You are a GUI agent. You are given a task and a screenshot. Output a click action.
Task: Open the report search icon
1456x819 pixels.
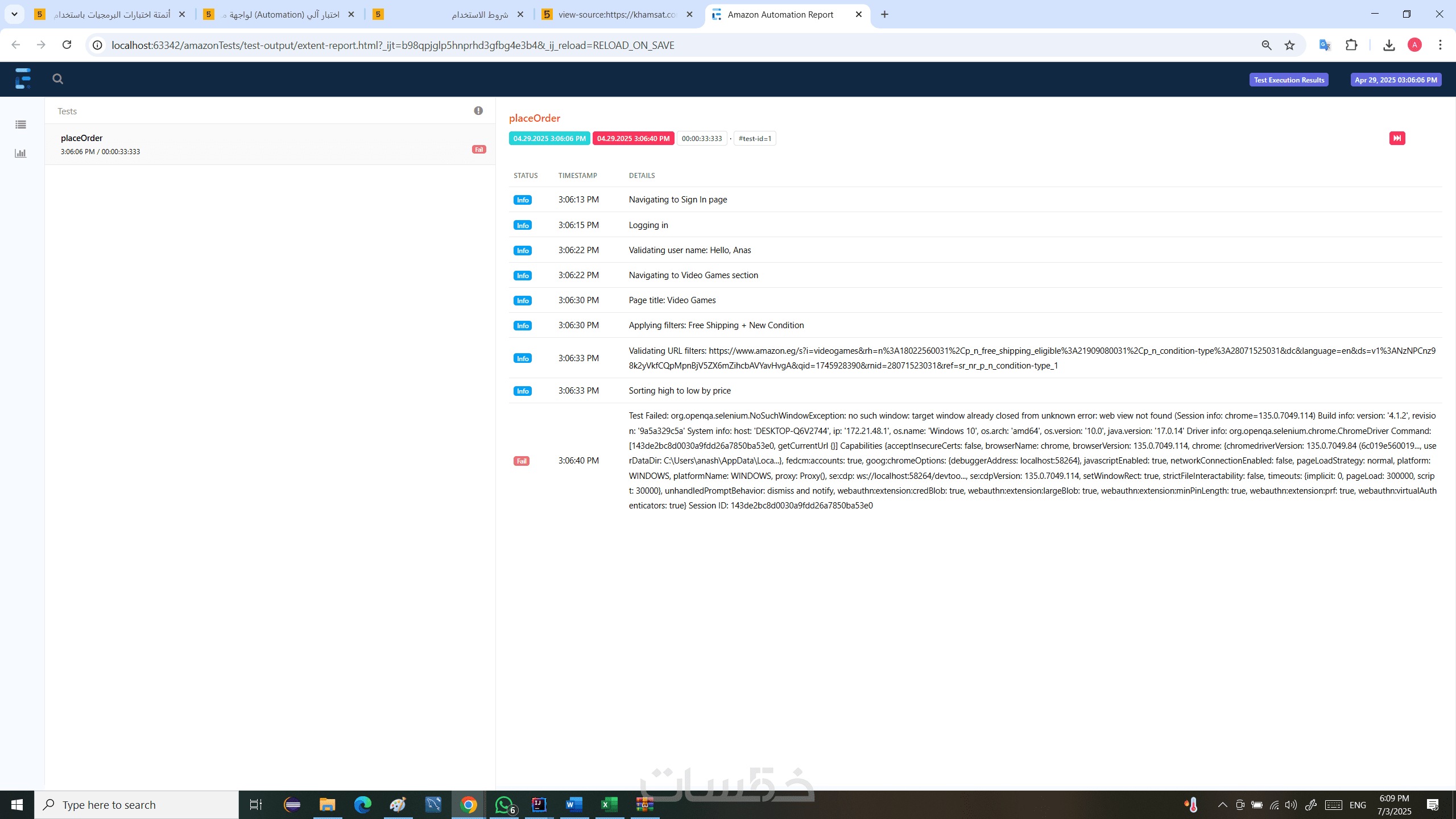tap(57, 79)
